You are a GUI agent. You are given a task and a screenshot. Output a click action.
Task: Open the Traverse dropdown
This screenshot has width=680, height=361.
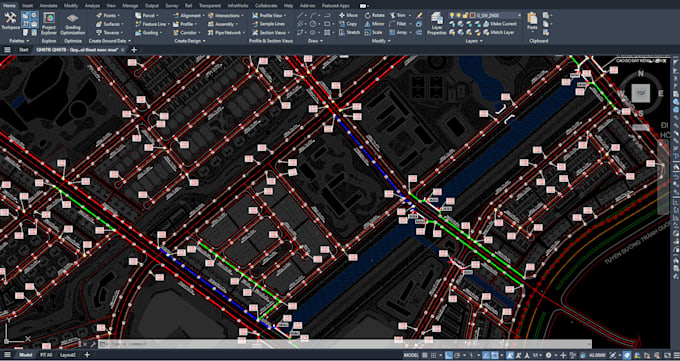tap(109, 33)
